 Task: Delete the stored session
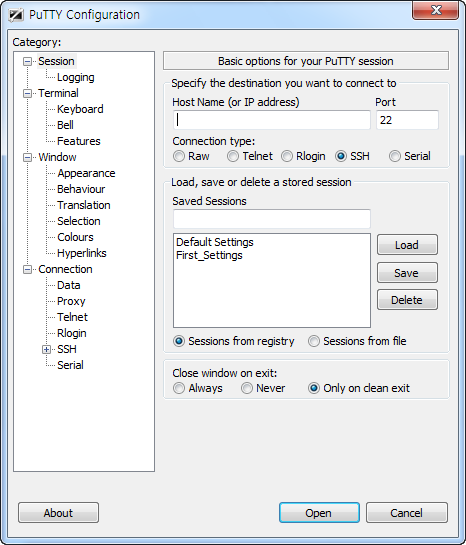click(x=407, y=300)
